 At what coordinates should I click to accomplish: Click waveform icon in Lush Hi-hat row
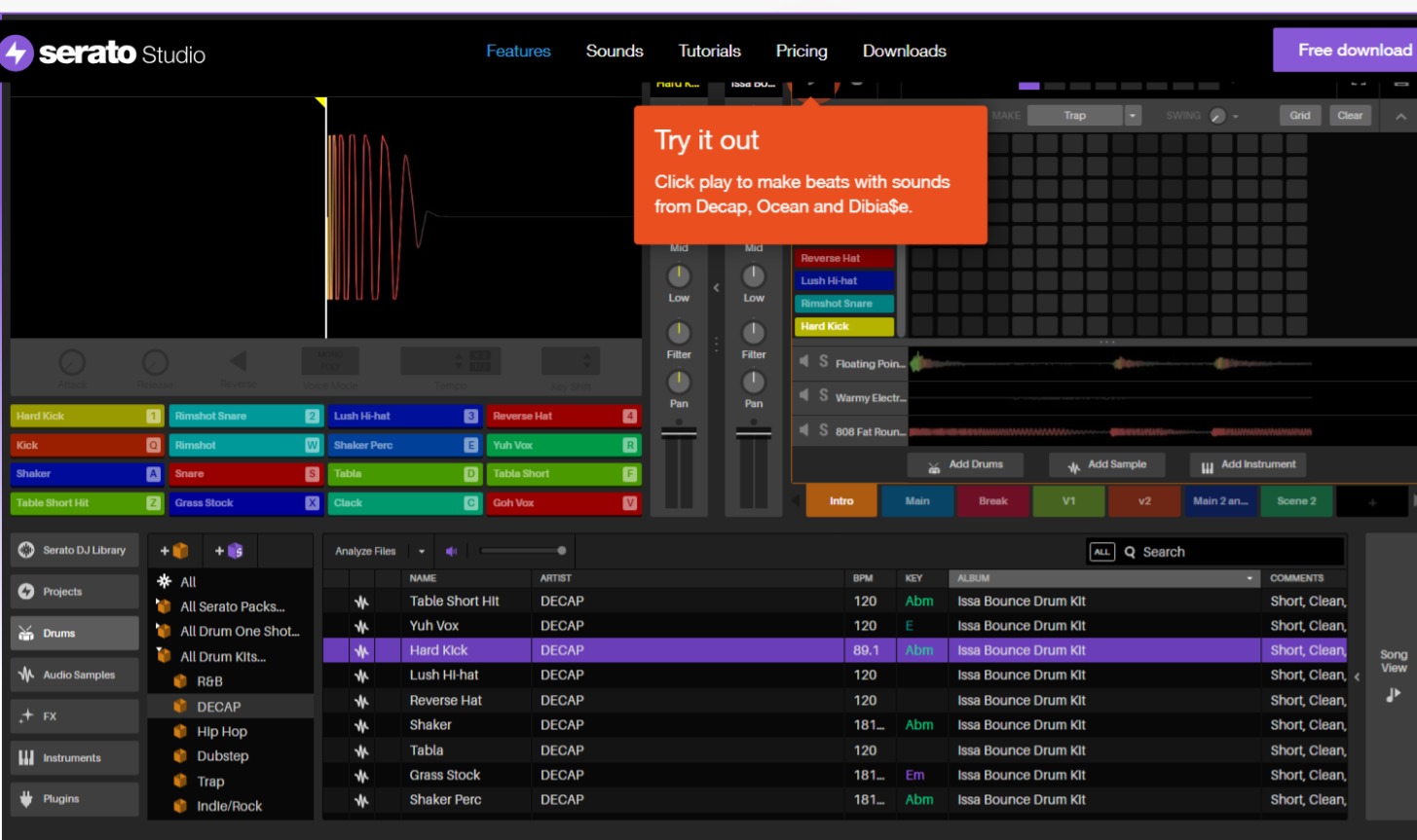click(x=361, y=676)
